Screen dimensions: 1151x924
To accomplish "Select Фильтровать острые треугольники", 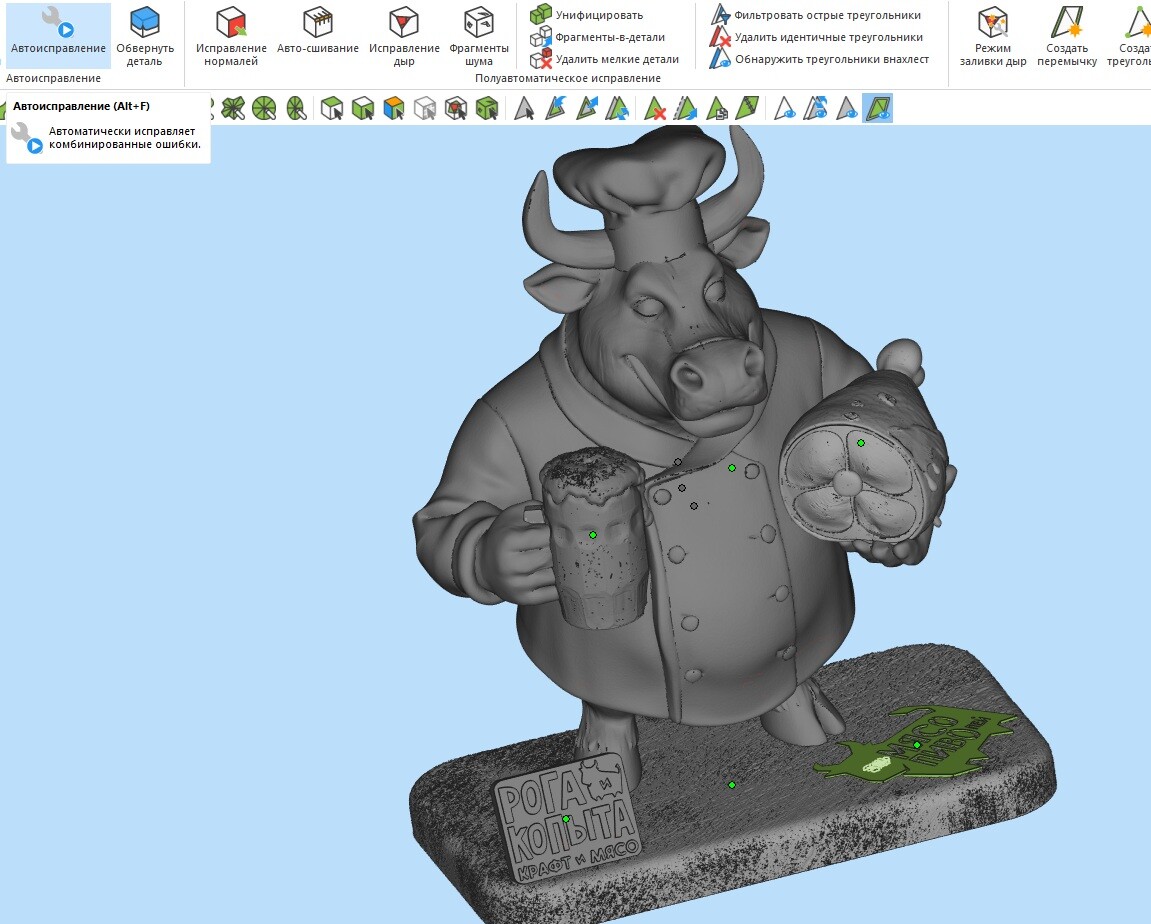I will click(x=816, y=15).
